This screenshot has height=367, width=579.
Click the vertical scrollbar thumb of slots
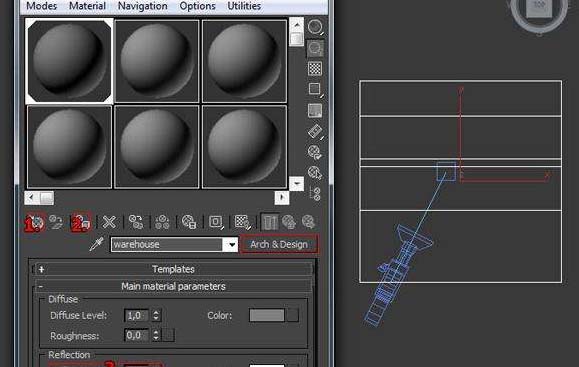pyautogui.click(x=297, y=39)
